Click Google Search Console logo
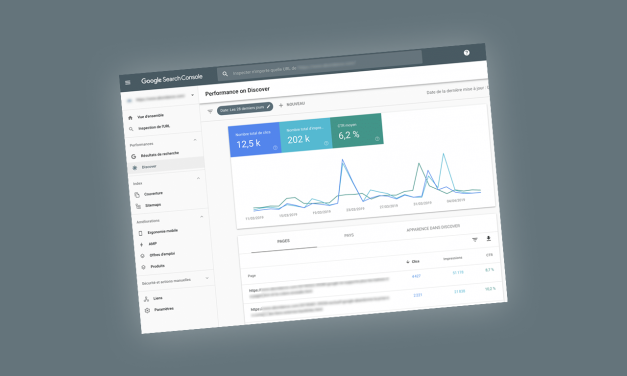 coord(172,79)
